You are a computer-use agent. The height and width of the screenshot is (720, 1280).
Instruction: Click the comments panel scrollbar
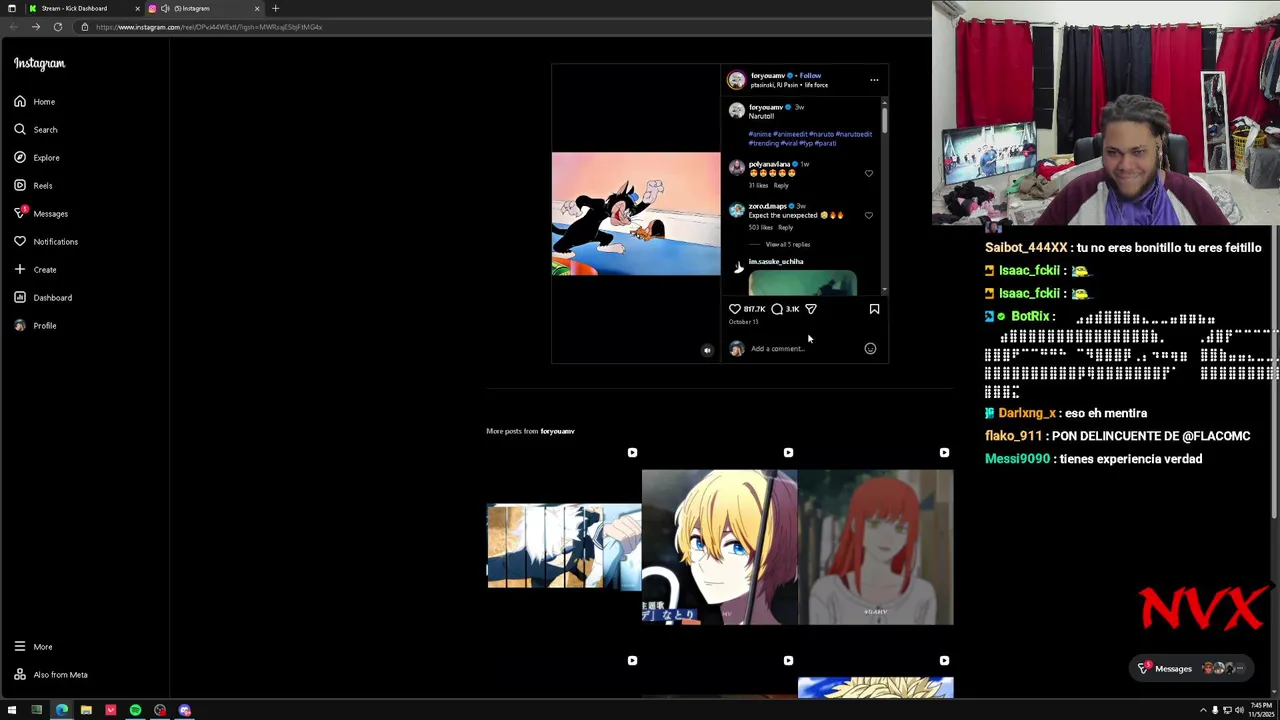tap(884, 120)
